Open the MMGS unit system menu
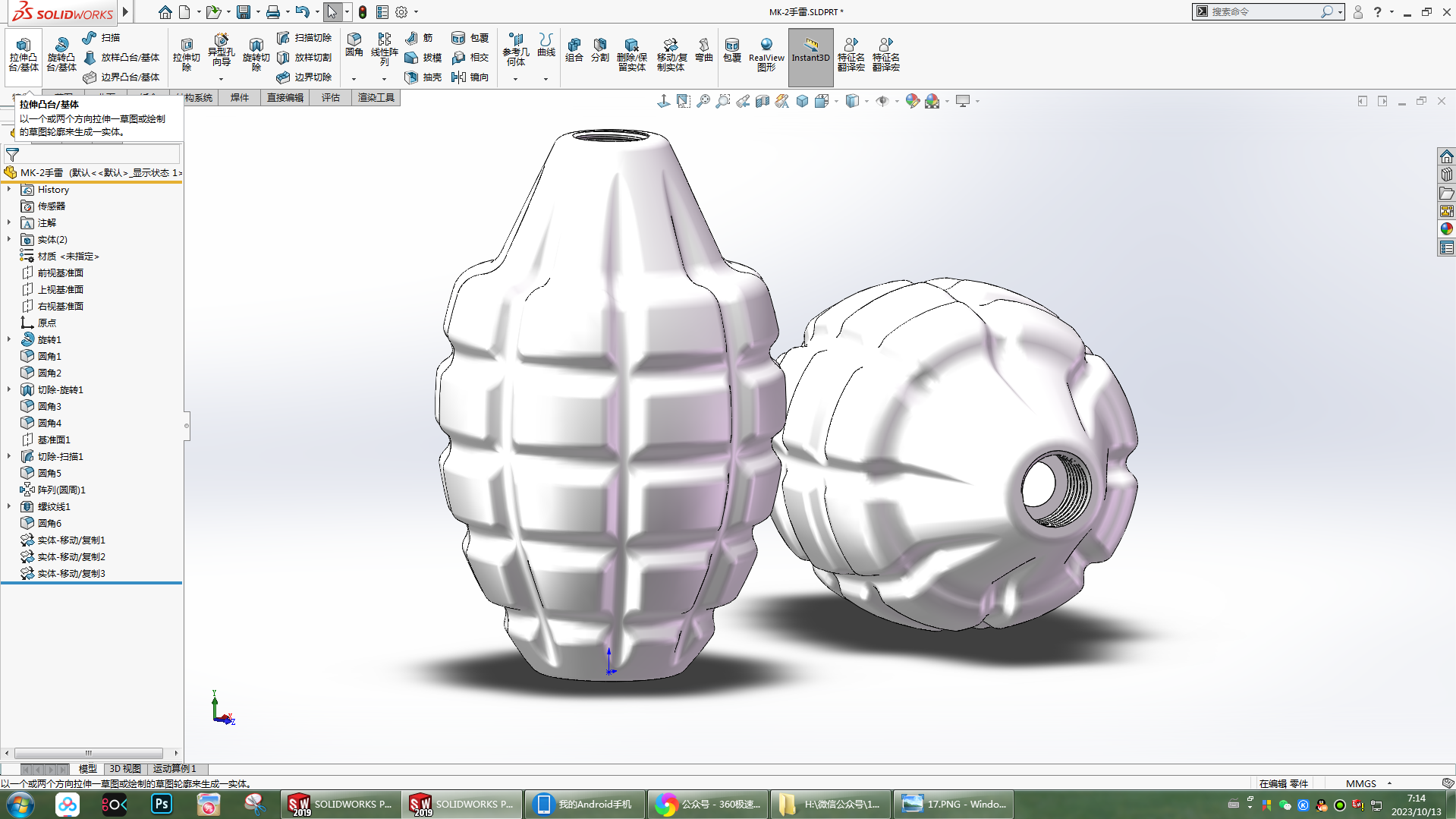The height and width of the screenshot is (819, 1456). point(1369,783)
